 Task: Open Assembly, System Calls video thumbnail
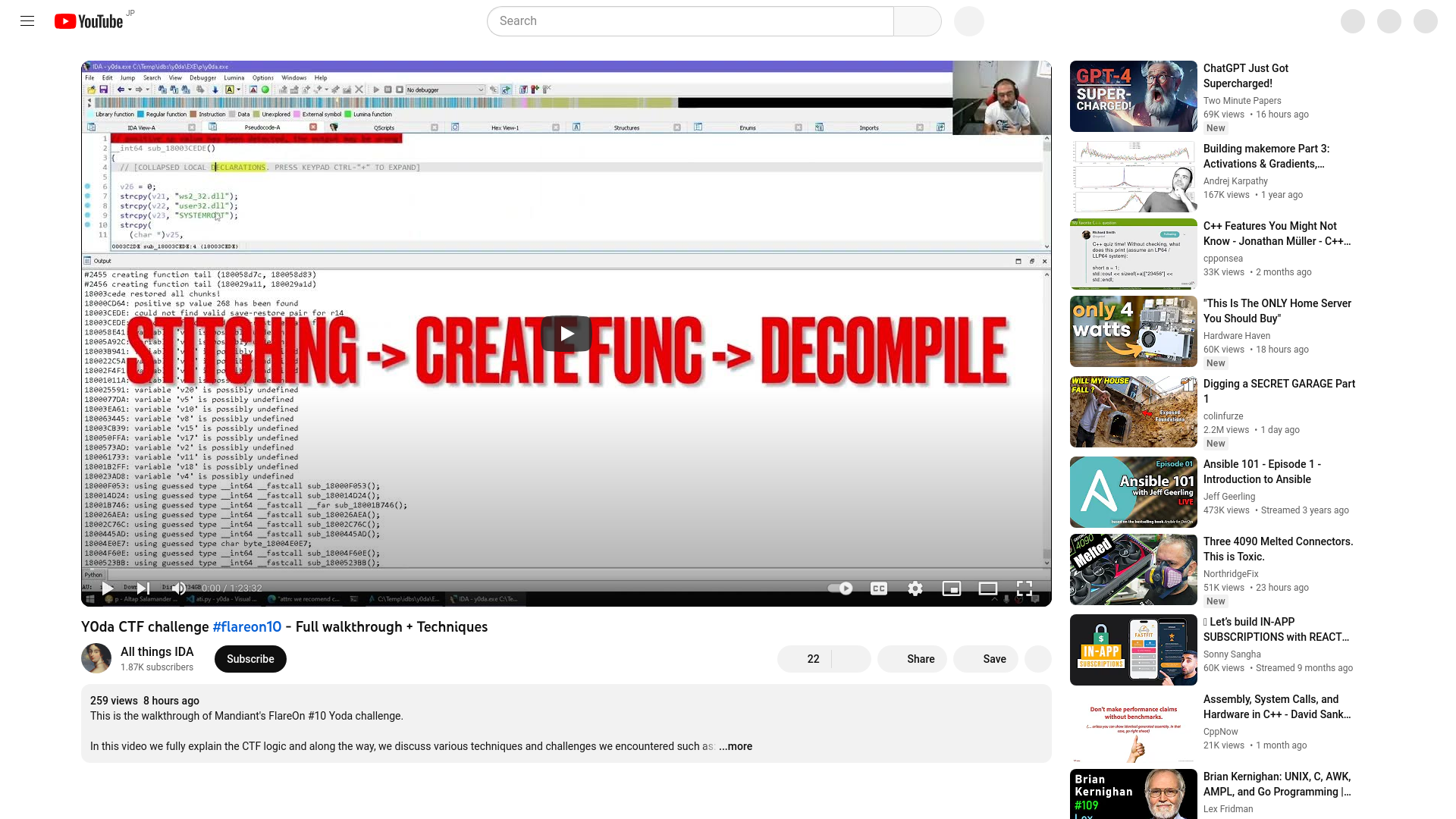(x=1134, y=727)
